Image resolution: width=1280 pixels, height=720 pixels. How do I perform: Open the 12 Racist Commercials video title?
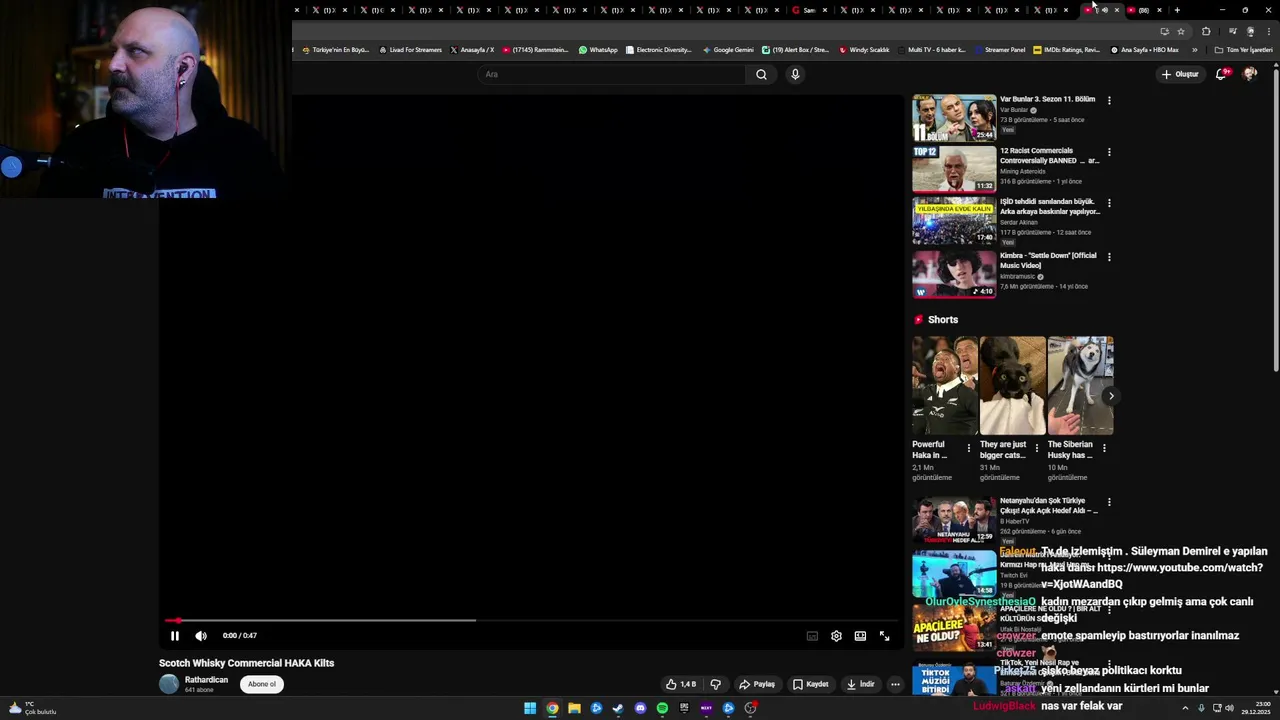[1049, 156]
